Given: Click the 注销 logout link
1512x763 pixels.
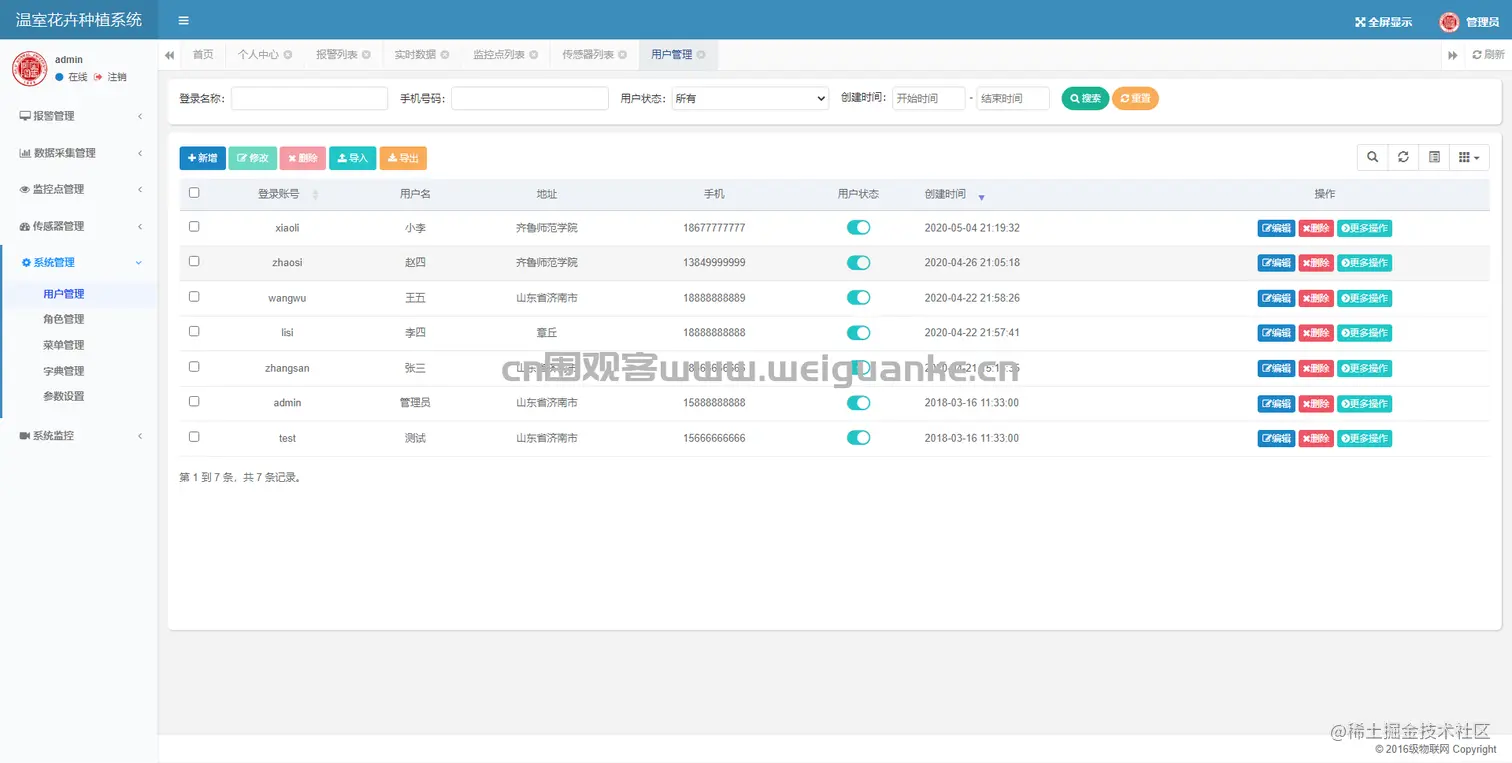Looking at the screenshot, I should 111,77.
